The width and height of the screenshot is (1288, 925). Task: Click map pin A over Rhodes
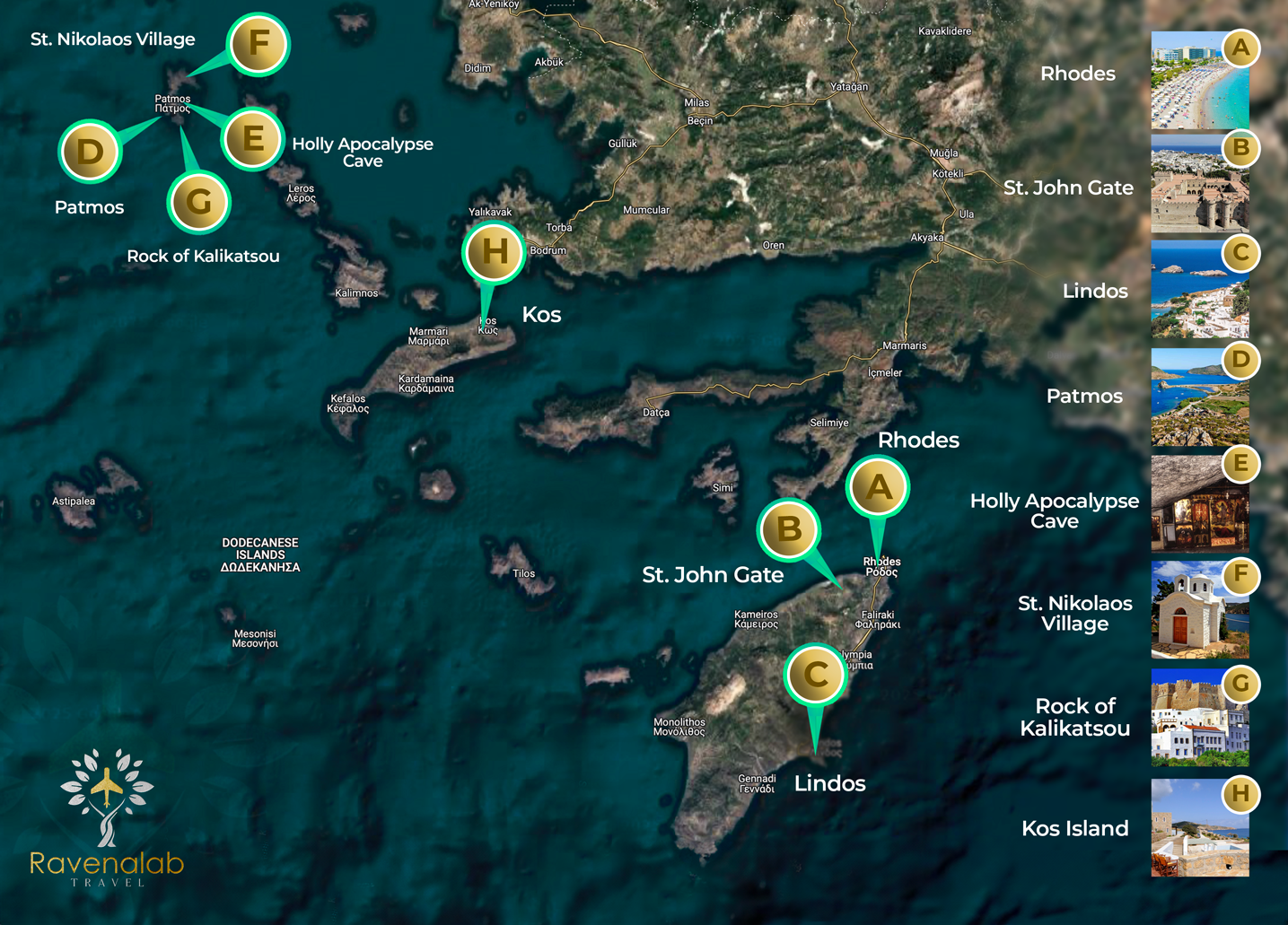(x=877, y=487)
